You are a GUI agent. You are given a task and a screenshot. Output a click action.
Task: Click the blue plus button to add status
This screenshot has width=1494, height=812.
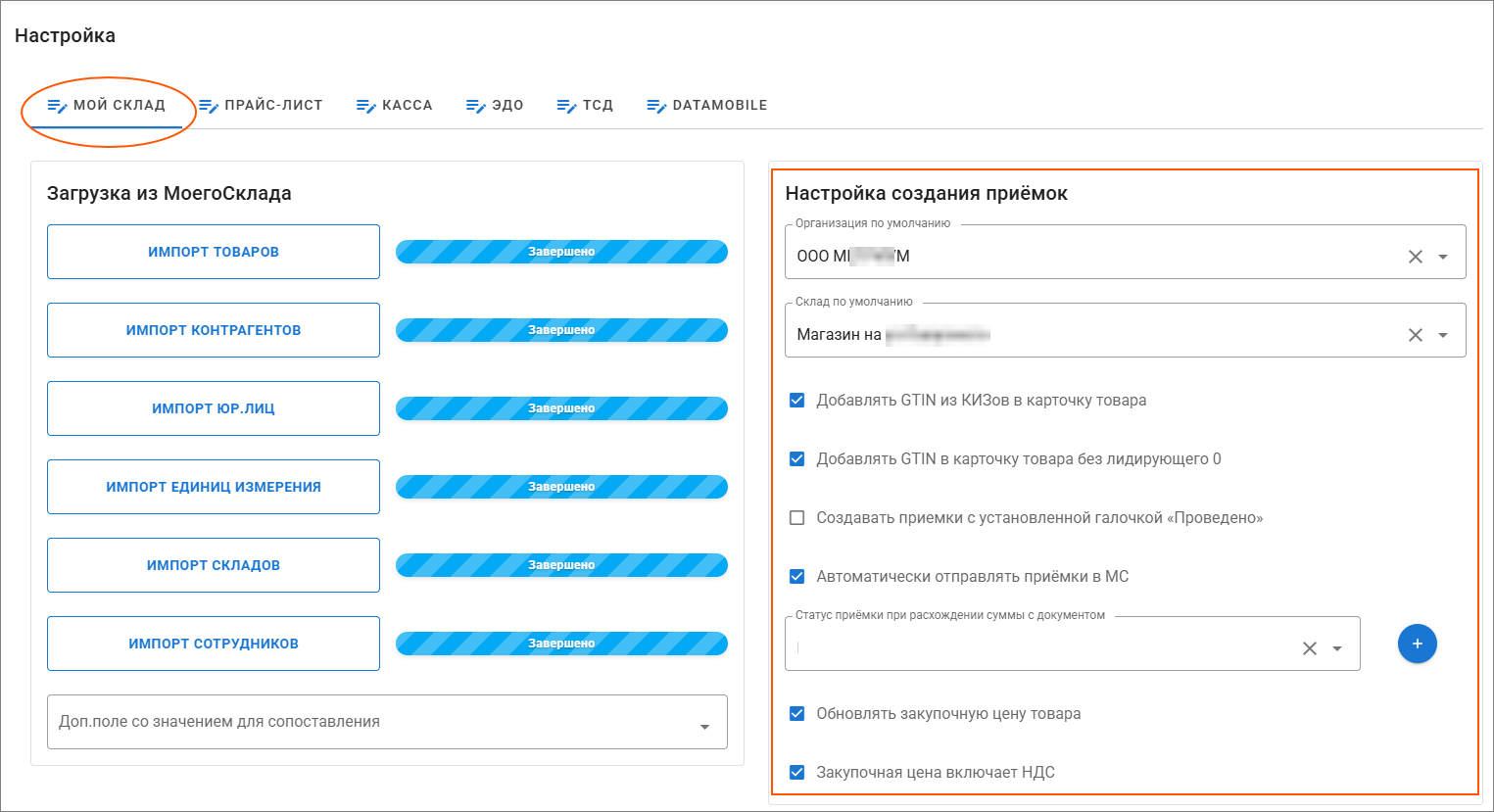(x=1417, y=644)
